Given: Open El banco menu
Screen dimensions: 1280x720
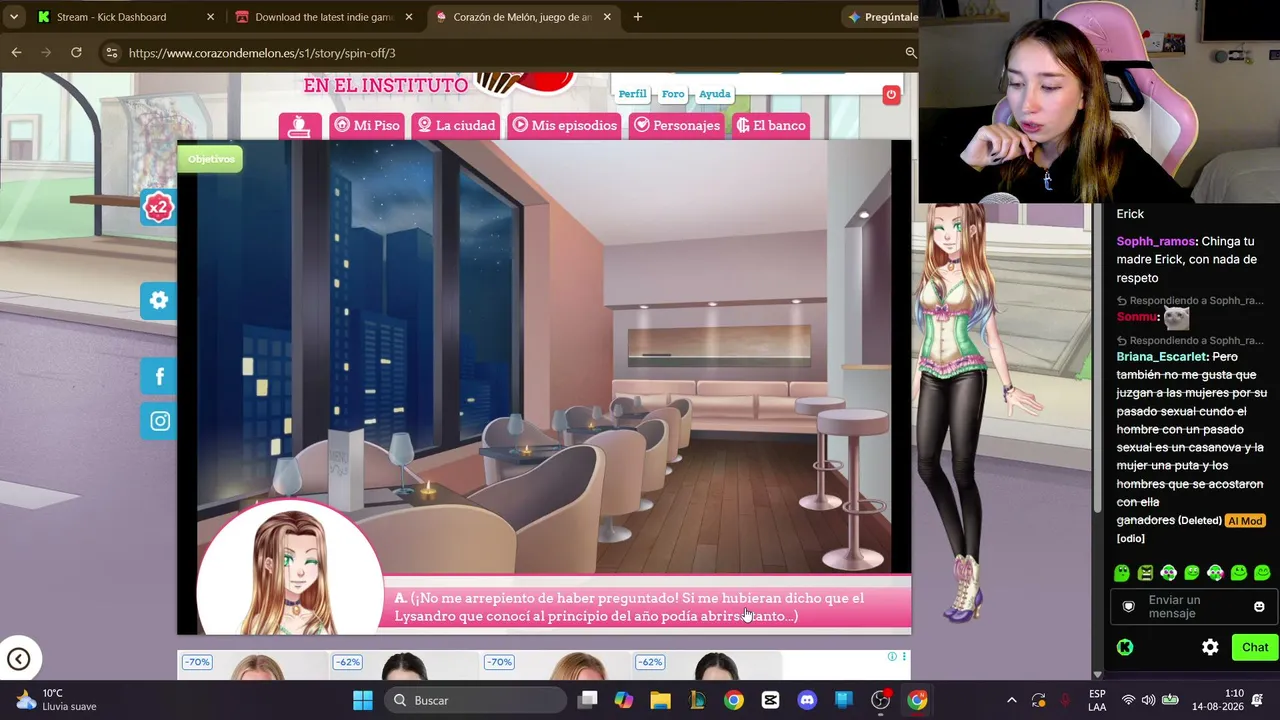Looking at the screenshot, I should [x=770, y=125].
